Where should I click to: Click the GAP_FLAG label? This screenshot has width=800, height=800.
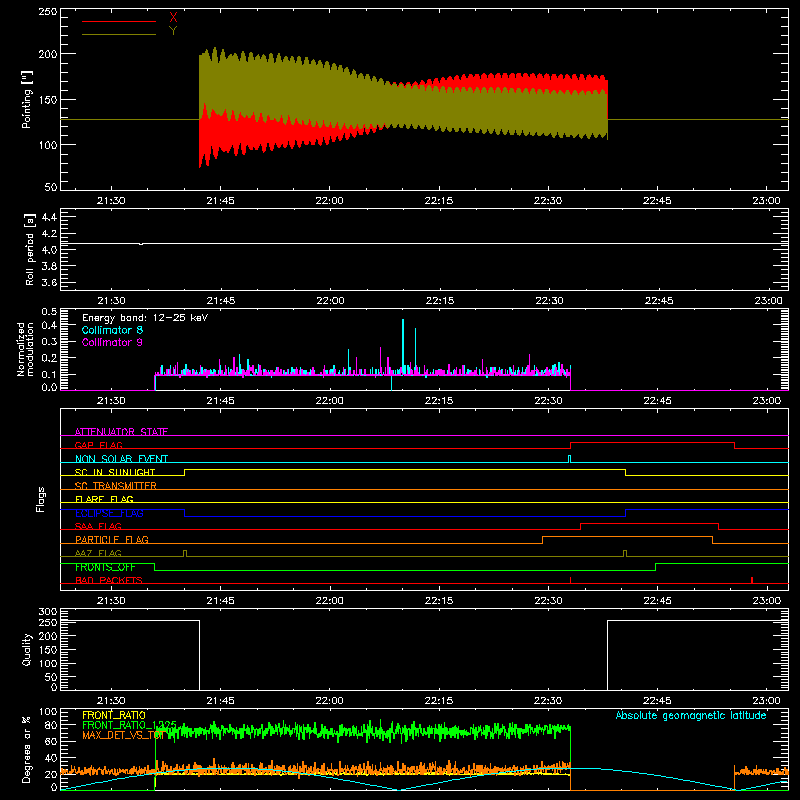pos(98,445)
